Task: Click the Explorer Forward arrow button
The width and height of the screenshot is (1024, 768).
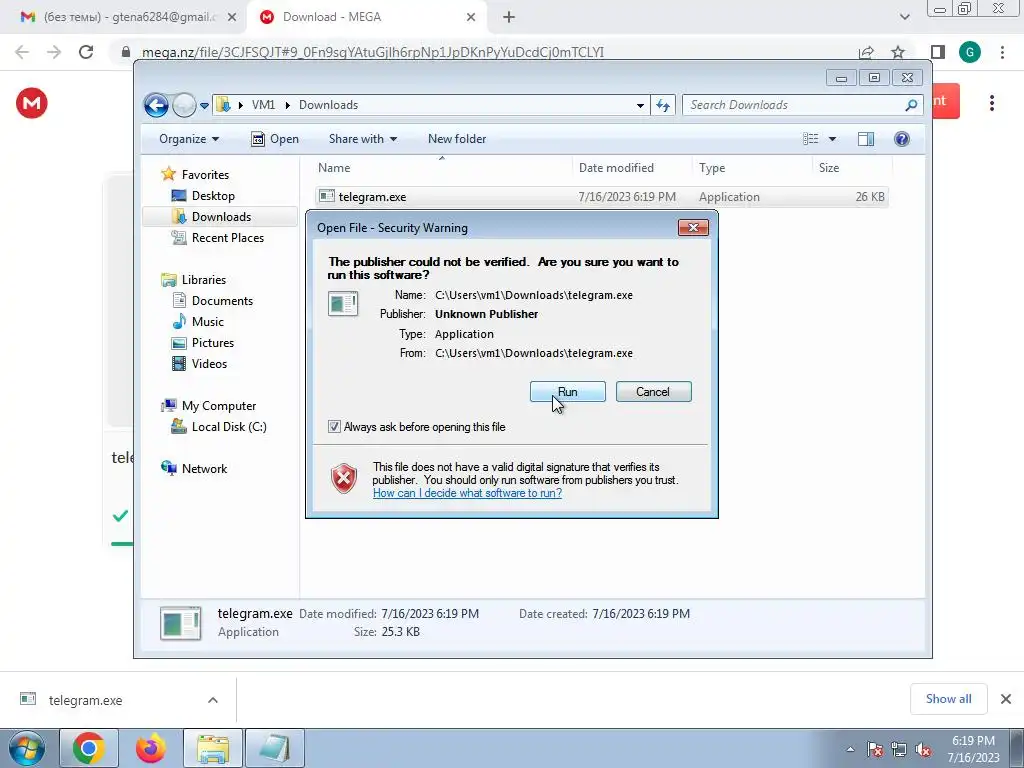Action: click(x=184, y=105)
